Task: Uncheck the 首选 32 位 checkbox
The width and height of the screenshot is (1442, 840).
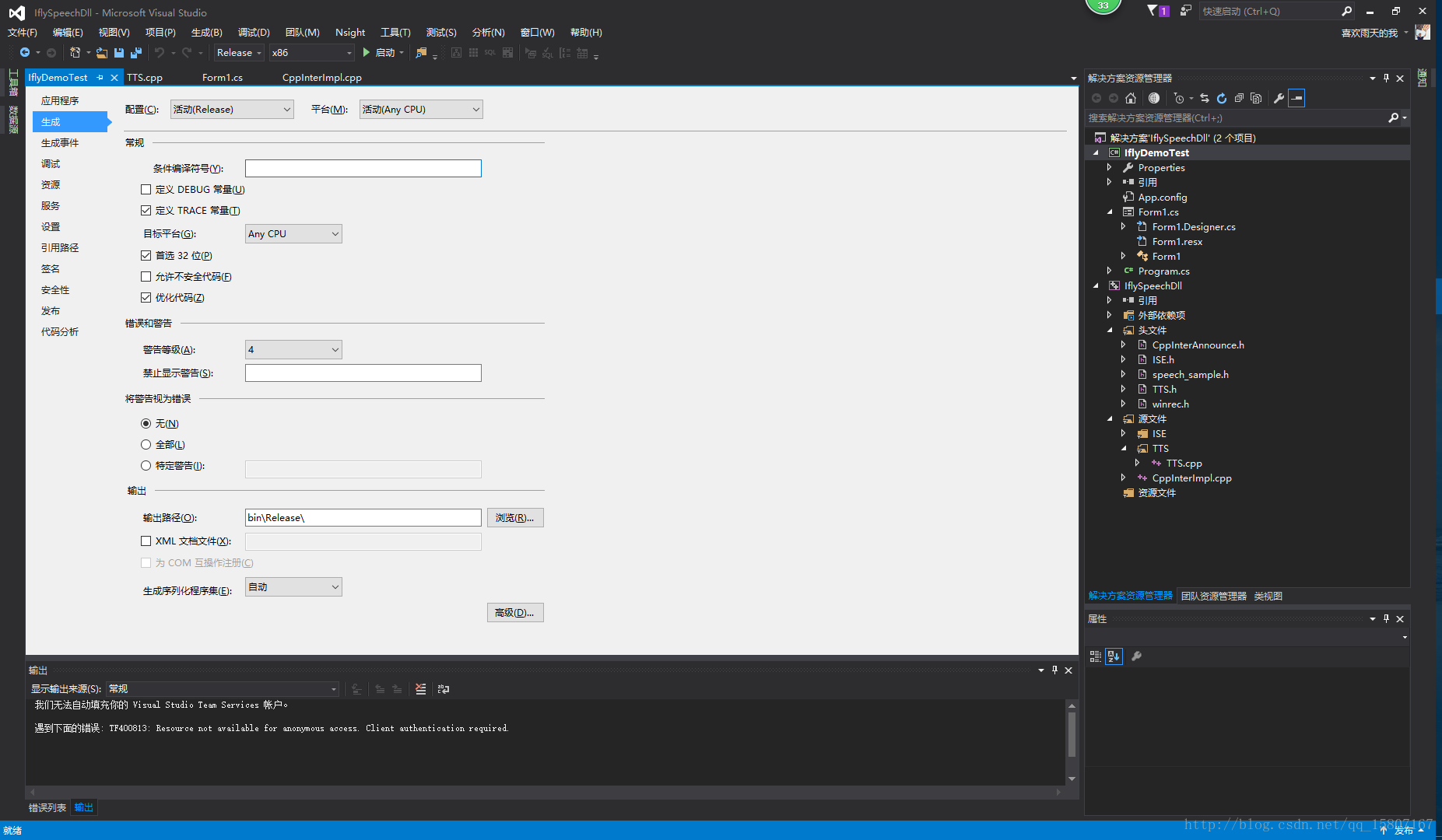Action: 146,256
